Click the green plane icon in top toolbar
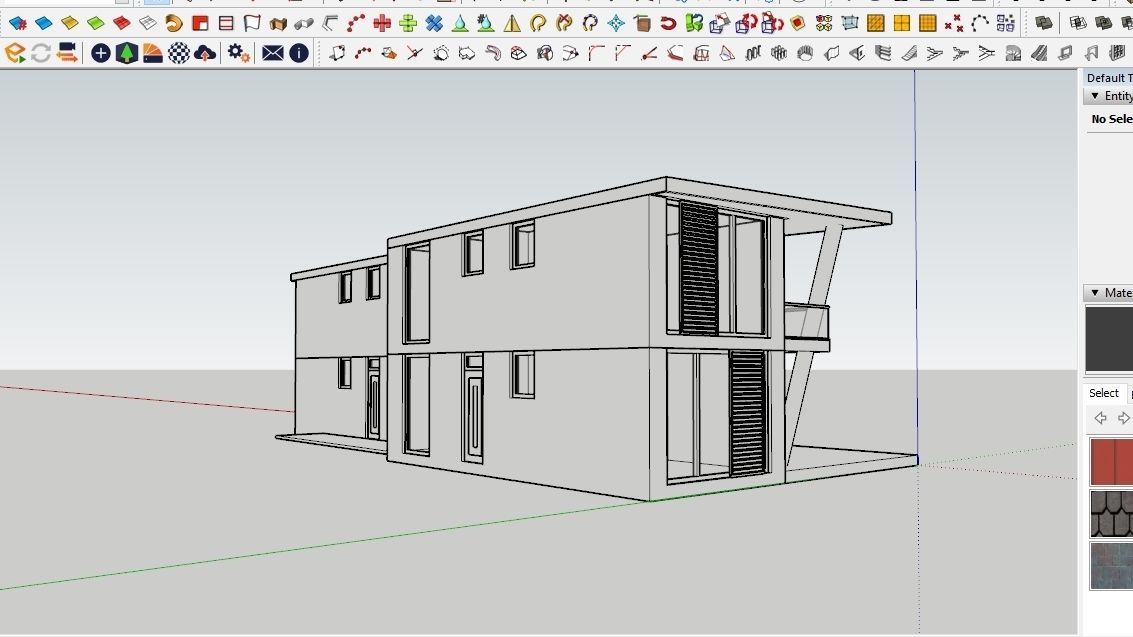 [x=96, y=23]
